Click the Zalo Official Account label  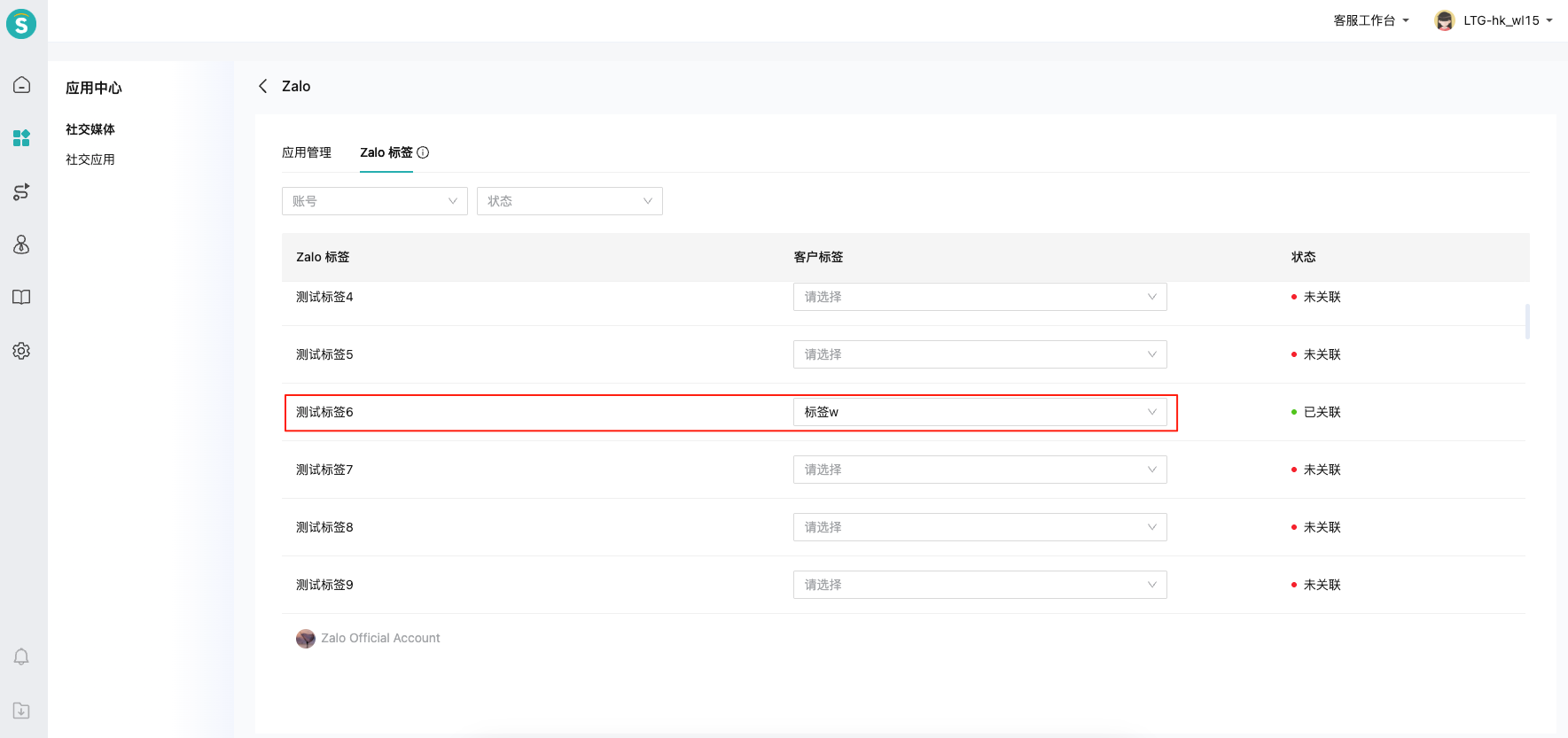click(380, 638)
